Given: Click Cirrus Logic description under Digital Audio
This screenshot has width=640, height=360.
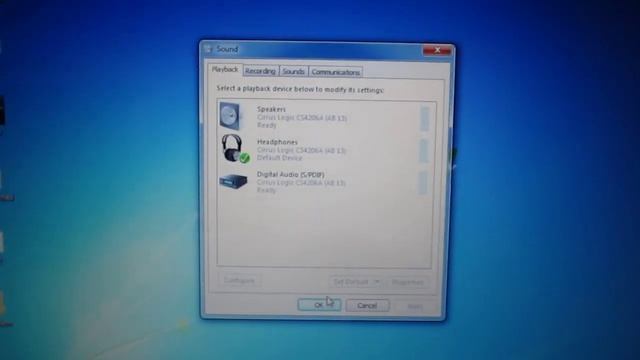Looking at the screenshot, I should (301, 182).
